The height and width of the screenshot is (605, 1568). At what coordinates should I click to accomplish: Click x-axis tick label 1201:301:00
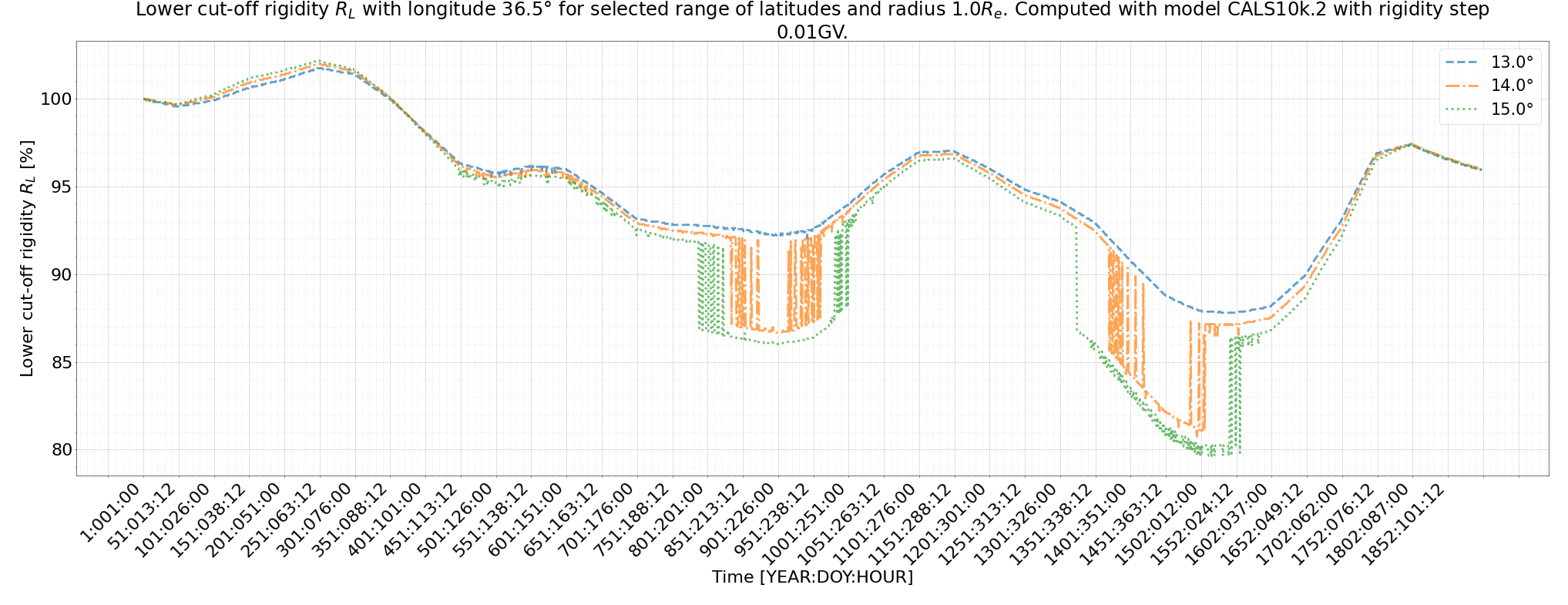[945, 526]
